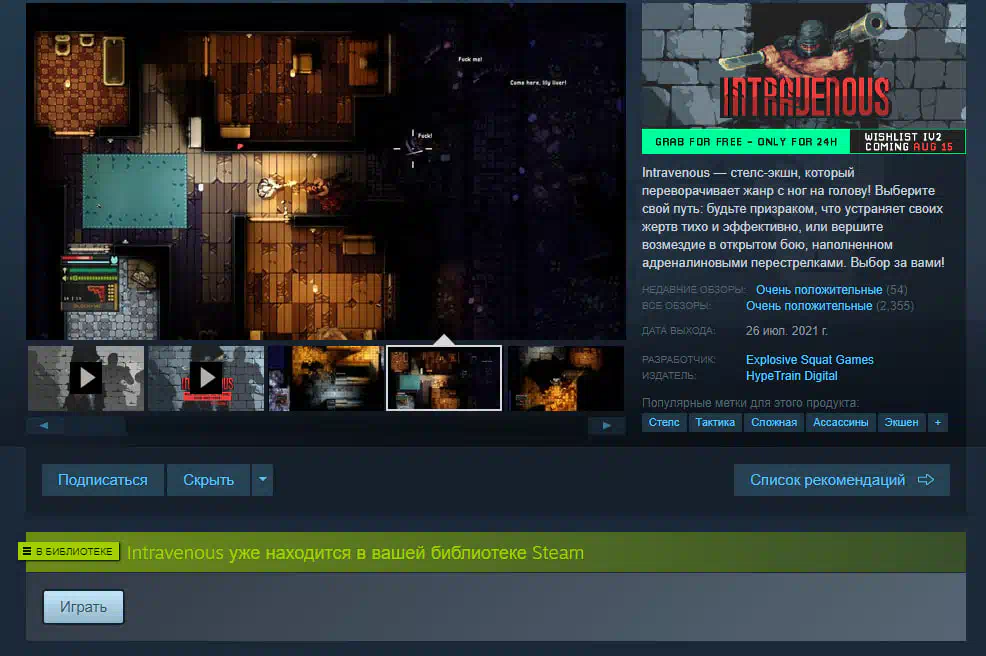Select the 'Стелс' tag
The image size is (986, 656).
[x=664, y=423]
